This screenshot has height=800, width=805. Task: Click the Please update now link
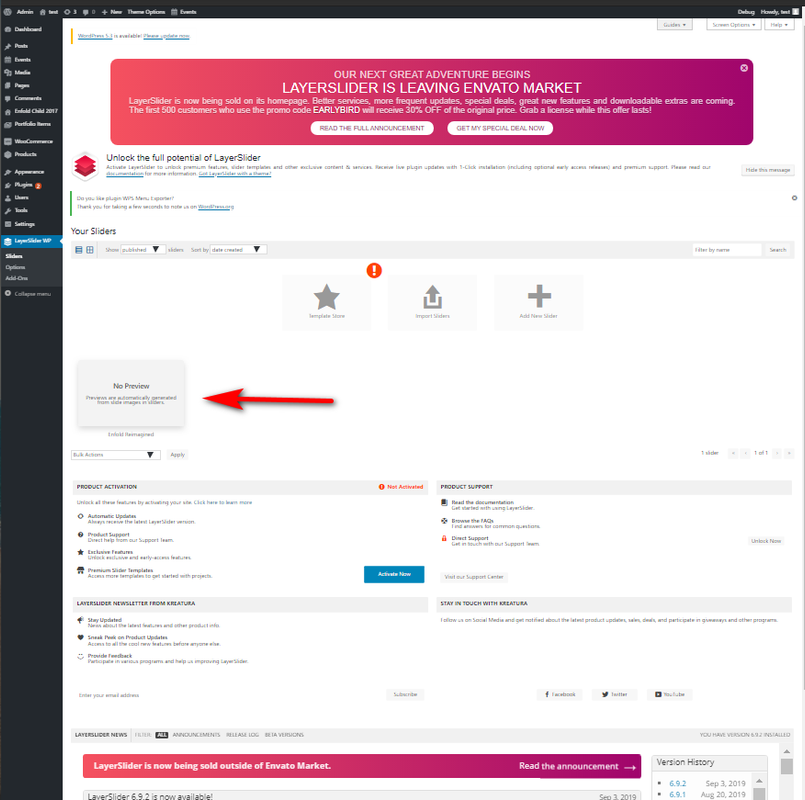166,36
